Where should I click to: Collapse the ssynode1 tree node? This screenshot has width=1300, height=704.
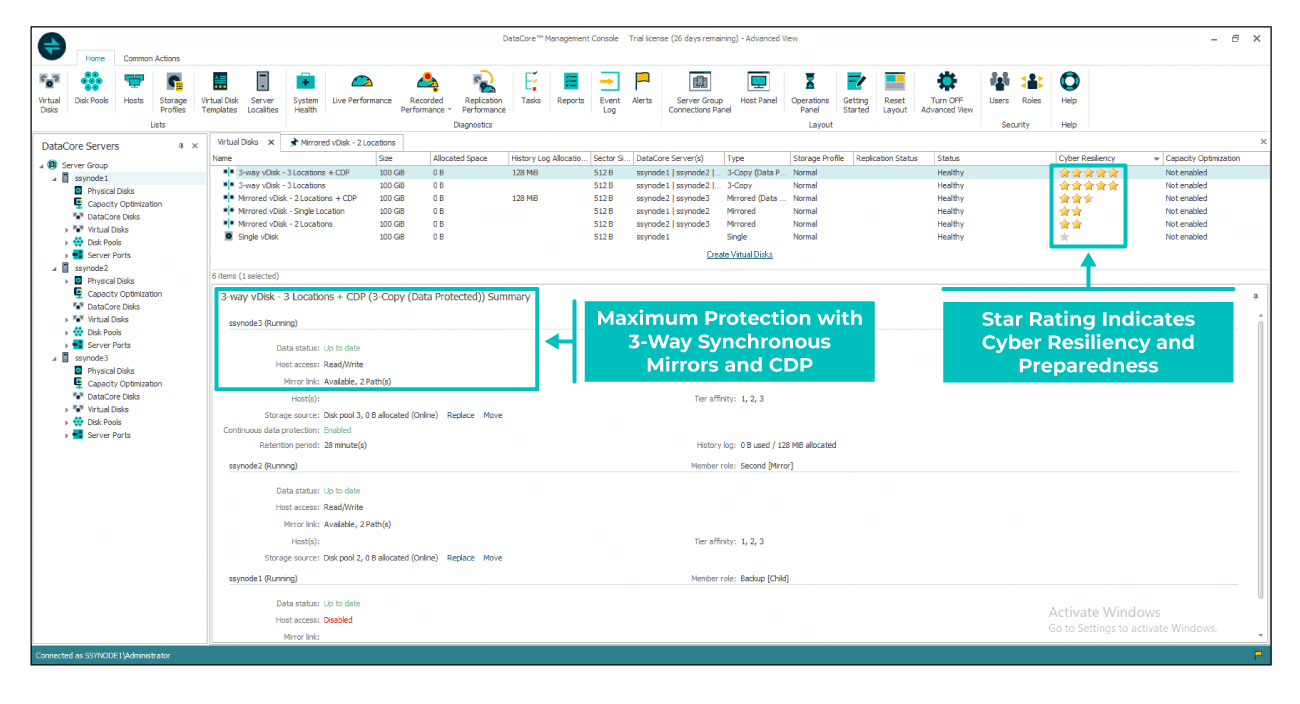(x=54, y=178)
